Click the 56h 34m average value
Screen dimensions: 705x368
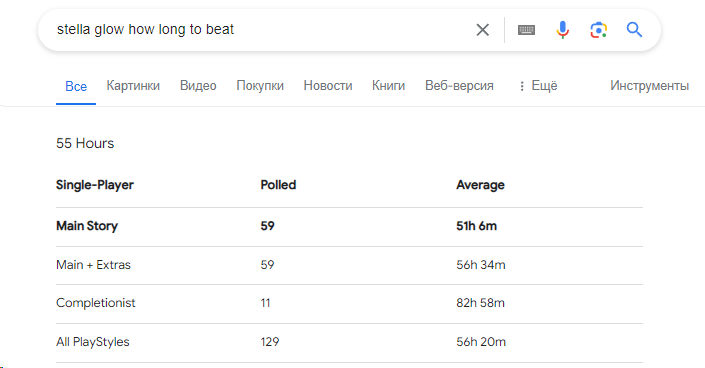point(481,265)
